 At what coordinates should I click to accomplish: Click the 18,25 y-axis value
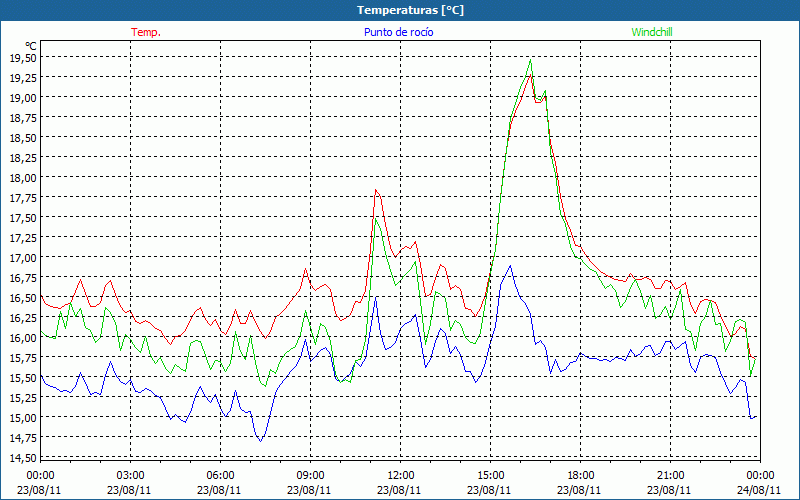[23, 158]
